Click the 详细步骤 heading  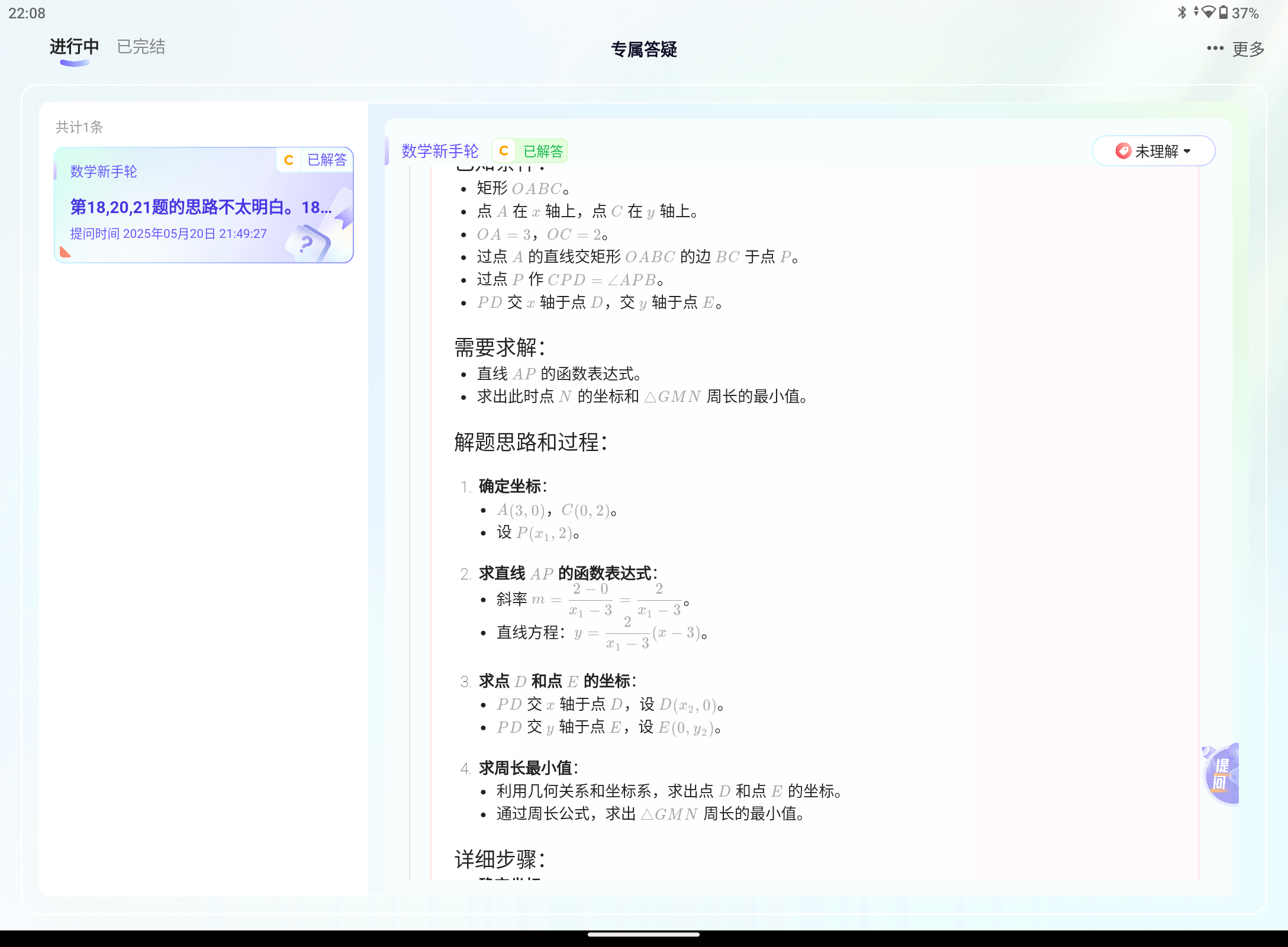tap(500, 859)
